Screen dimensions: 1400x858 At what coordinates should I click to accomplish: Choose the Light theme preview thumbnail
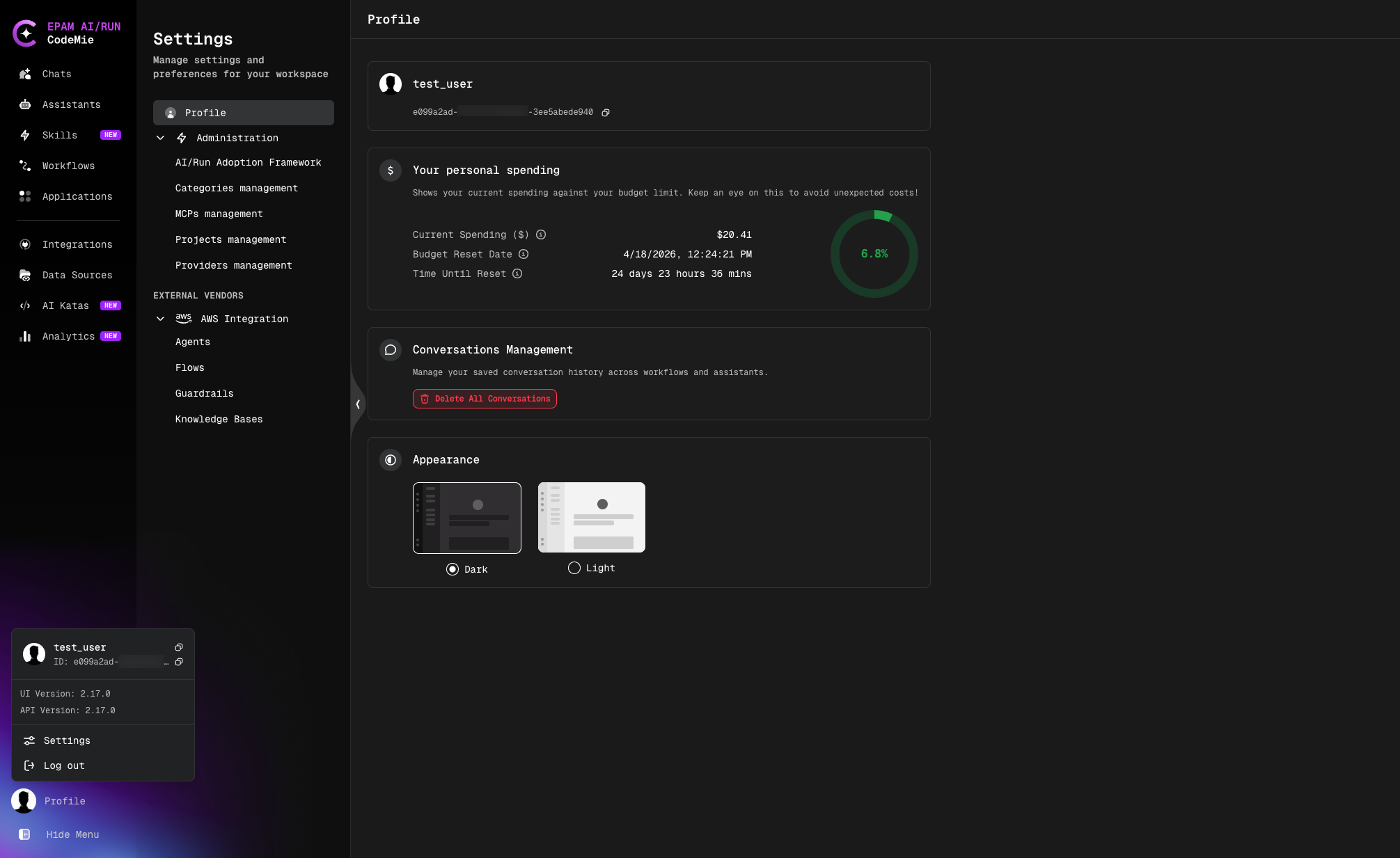(x=592, y=517)
